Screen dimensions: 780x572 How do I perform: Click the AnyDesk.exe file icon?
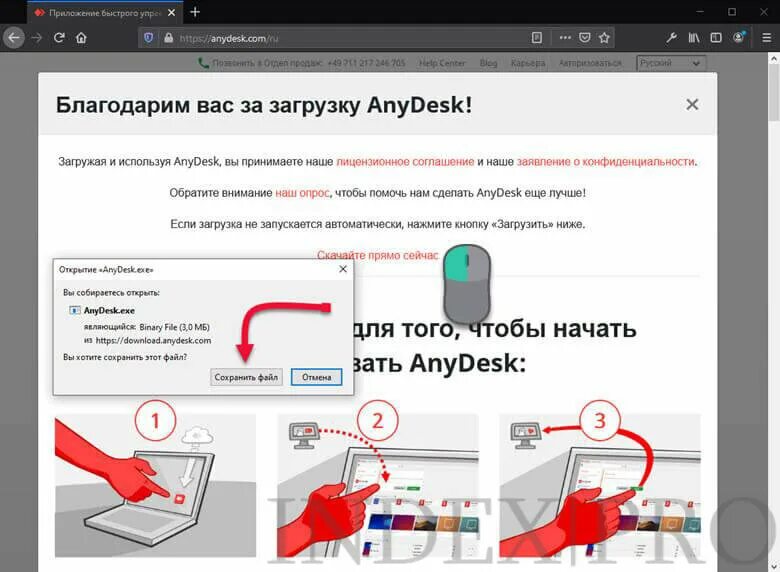(x=75, y=310)
